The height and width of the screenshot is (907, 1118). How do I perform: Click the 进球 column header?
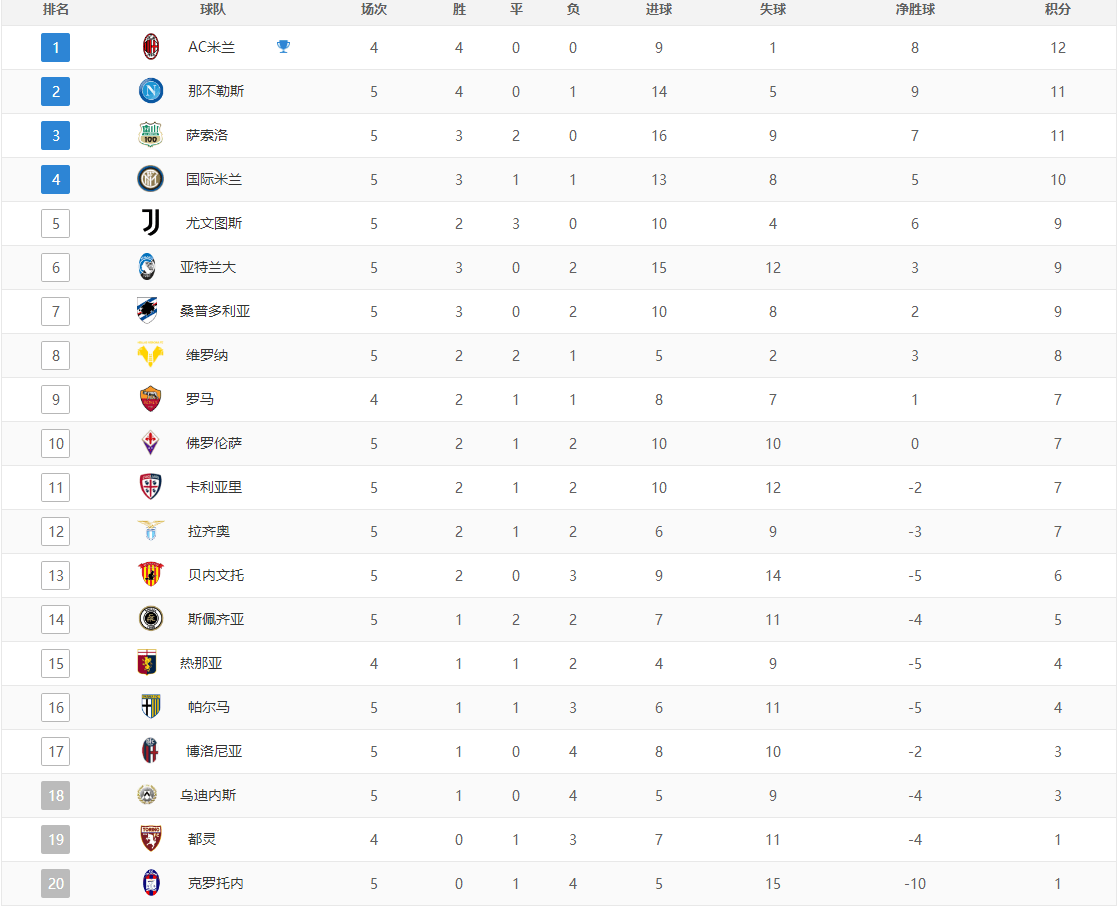pos(658,10)
